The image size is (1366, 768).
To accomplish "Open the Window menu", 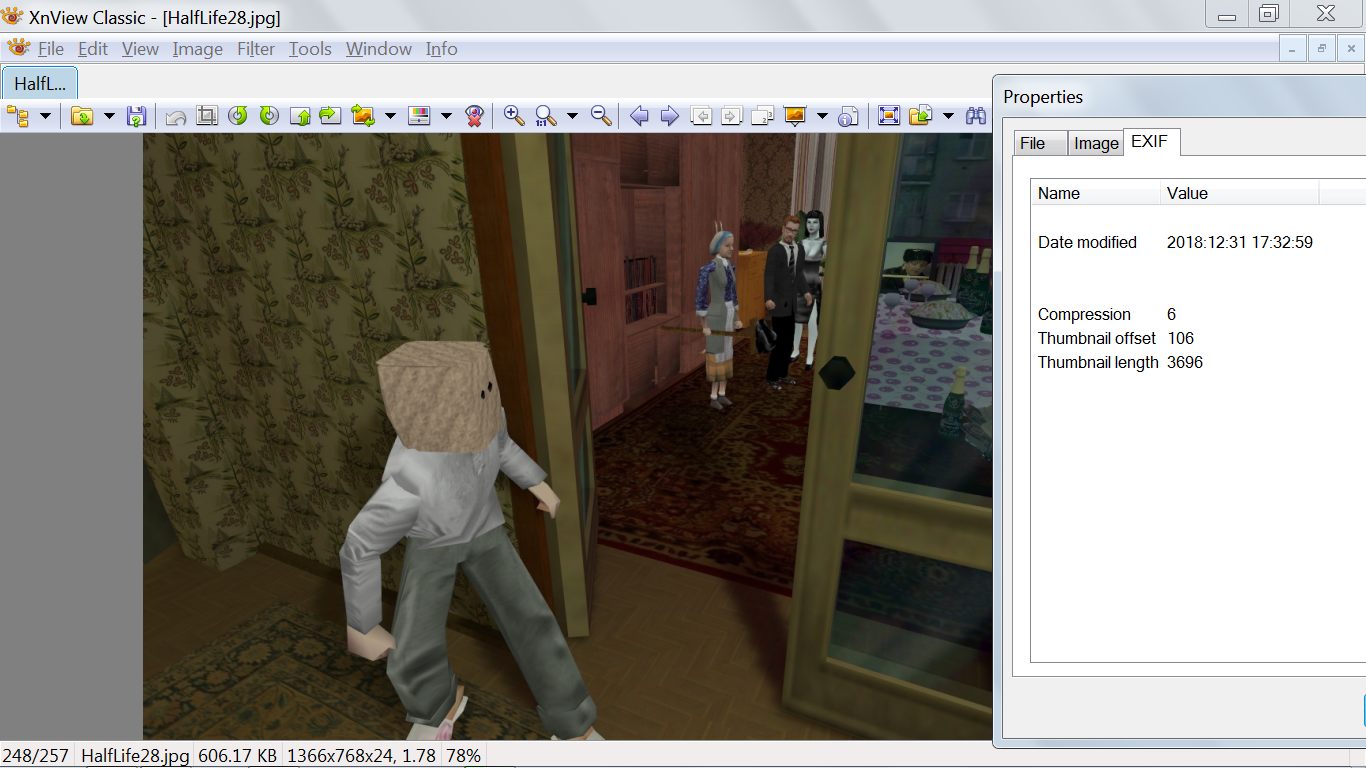I will 379,49.
